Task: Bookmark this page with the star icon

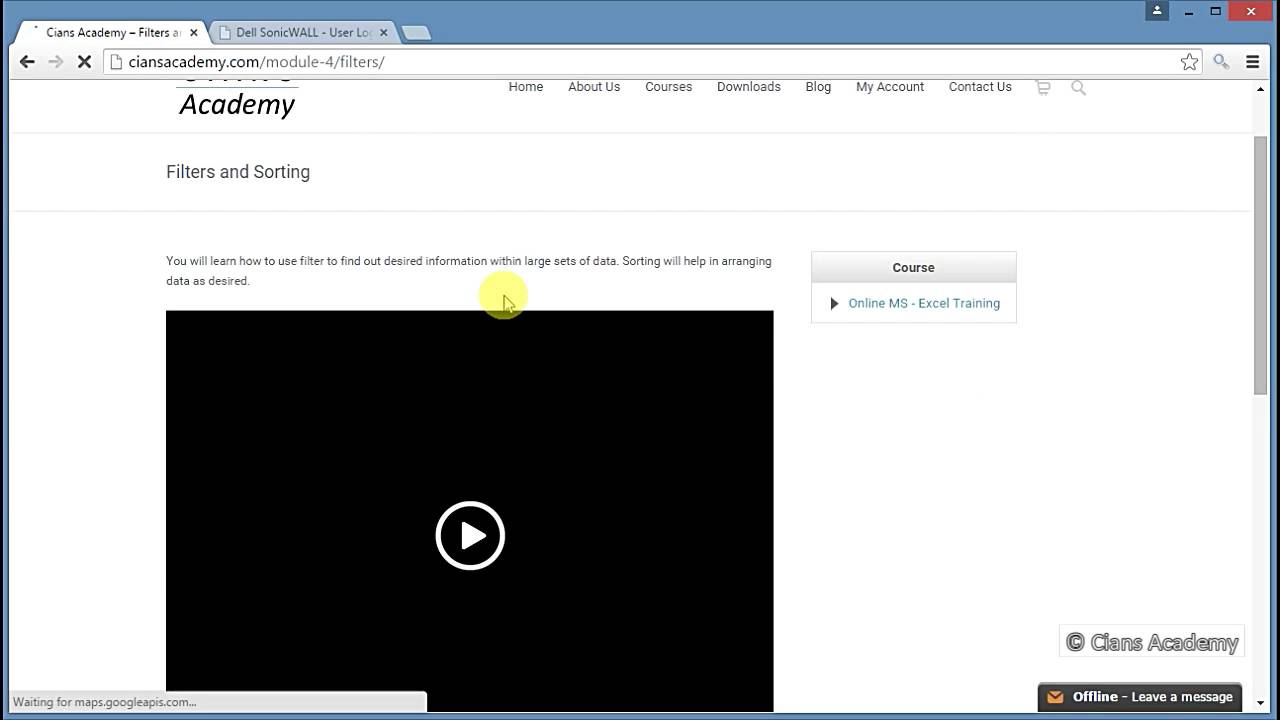Action: coord(1189,62)
